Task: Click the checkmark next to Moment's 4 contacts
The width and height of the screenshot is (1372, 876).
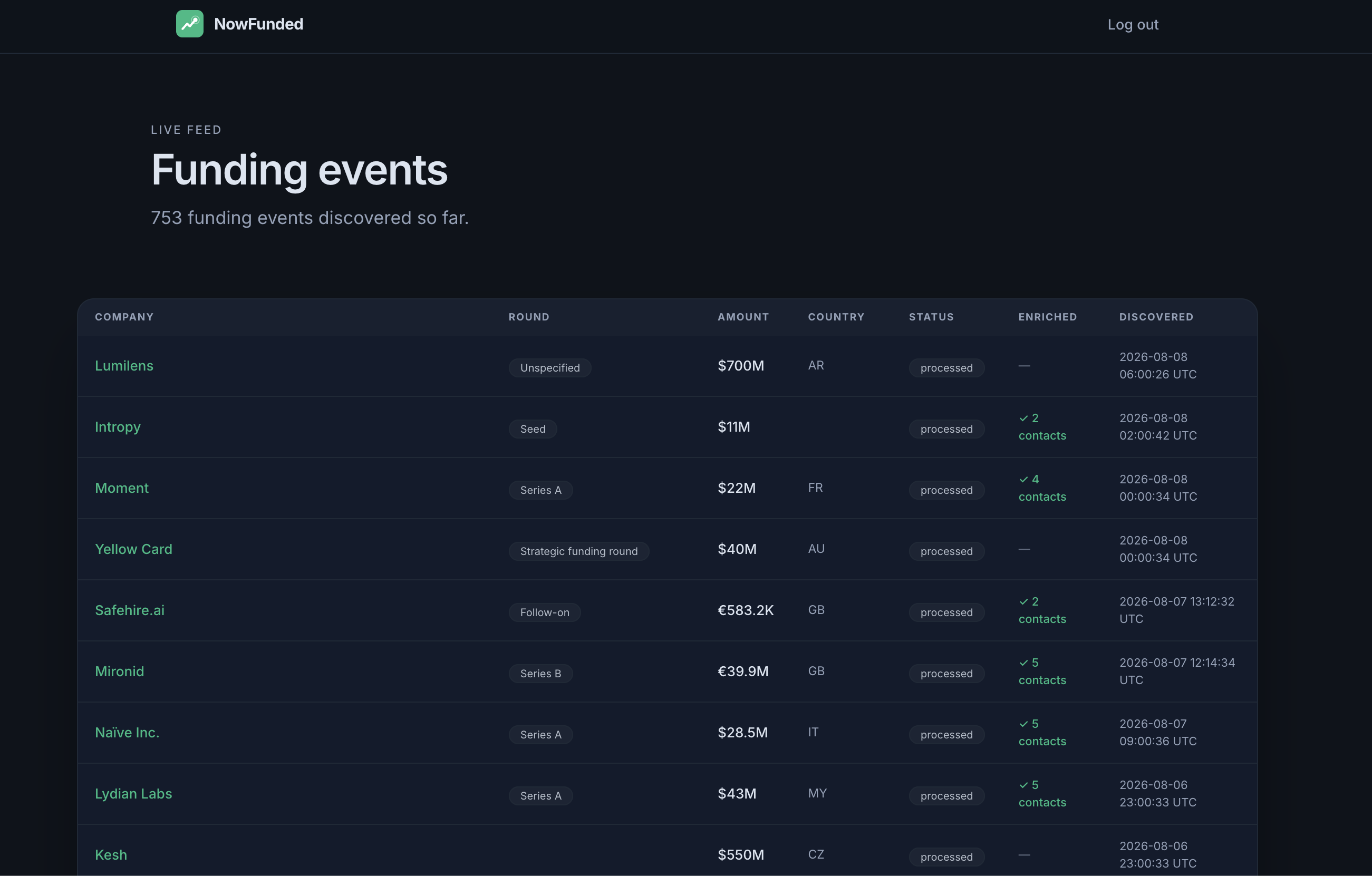Action: 1024,480
